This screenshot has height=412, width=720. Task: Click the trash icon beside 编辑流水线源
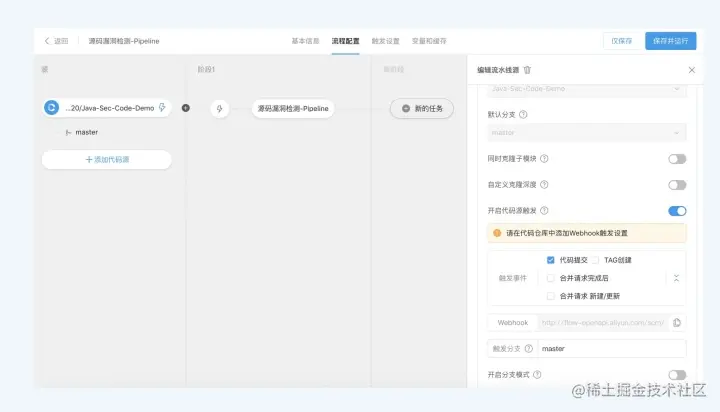coord(527,70)
